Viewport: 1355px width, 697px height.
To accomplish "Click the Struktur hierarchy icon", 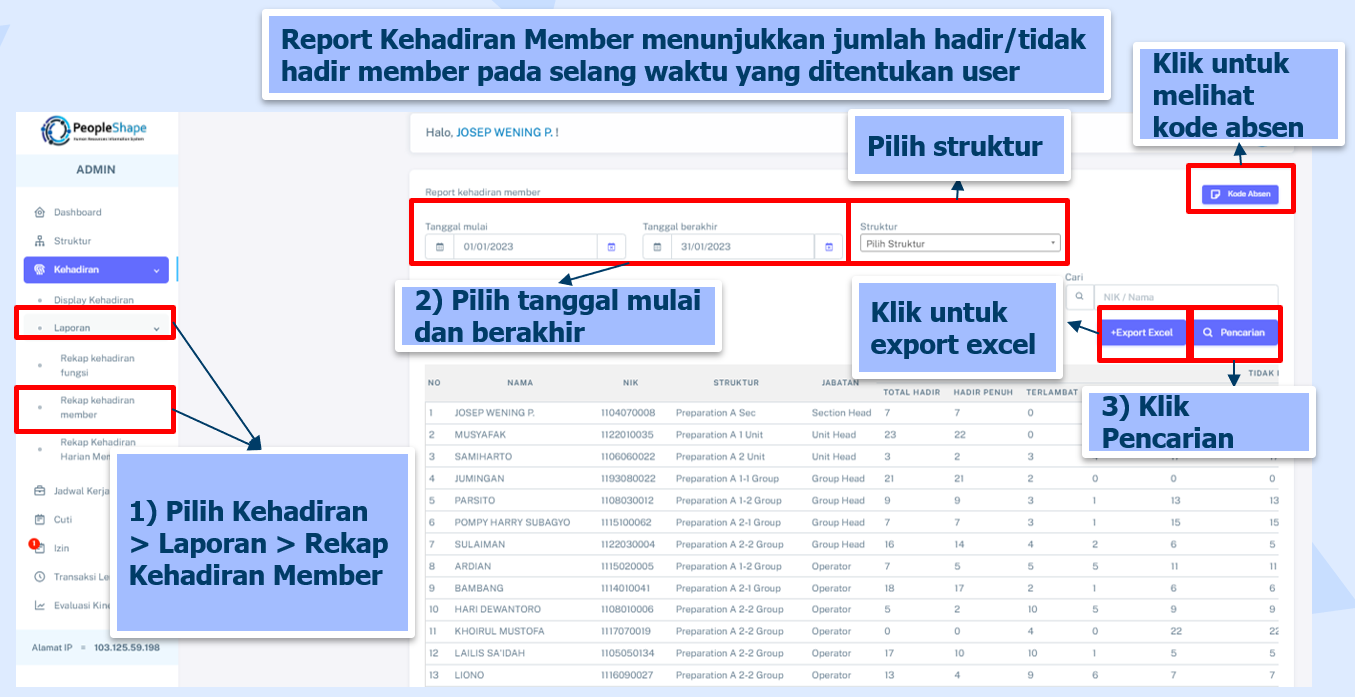I will [x=40, y=241].
